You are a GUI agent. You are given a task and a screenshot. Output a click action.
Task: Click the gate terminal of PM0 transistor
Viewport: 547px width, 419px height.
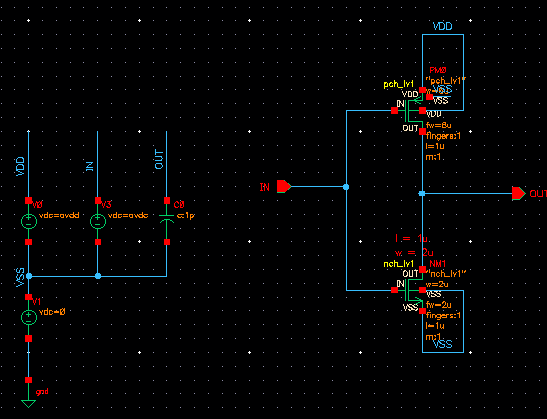(394, 111)
